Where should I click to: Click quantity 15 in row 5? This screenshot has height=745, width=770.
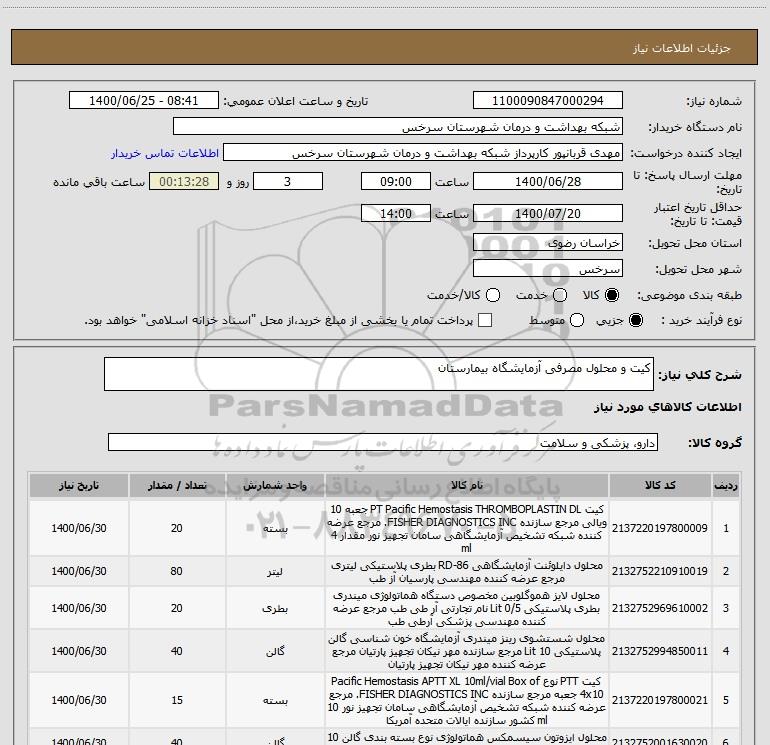pyautogui.click(x=177, y=700)
